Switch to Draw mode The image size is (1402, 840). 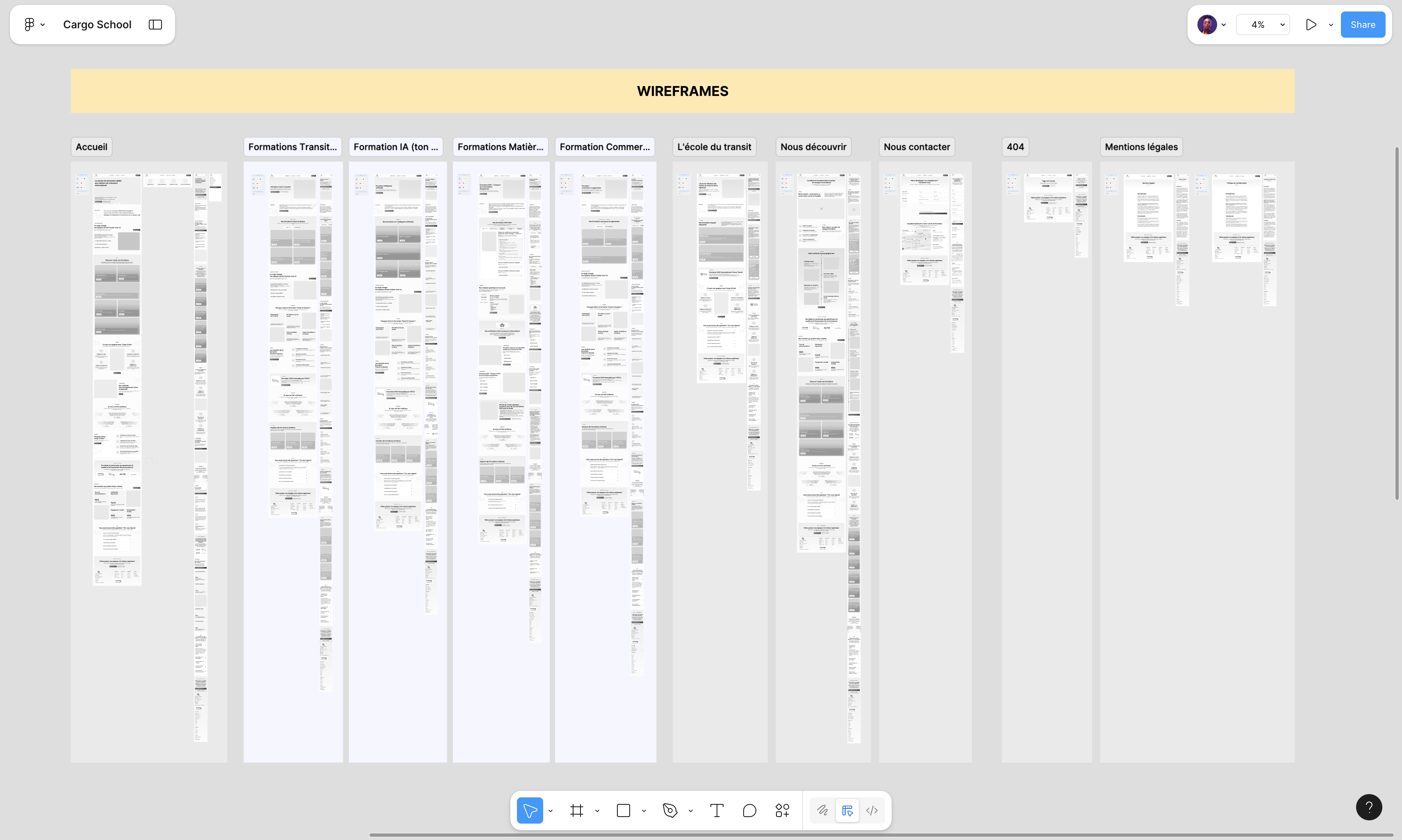822,810
